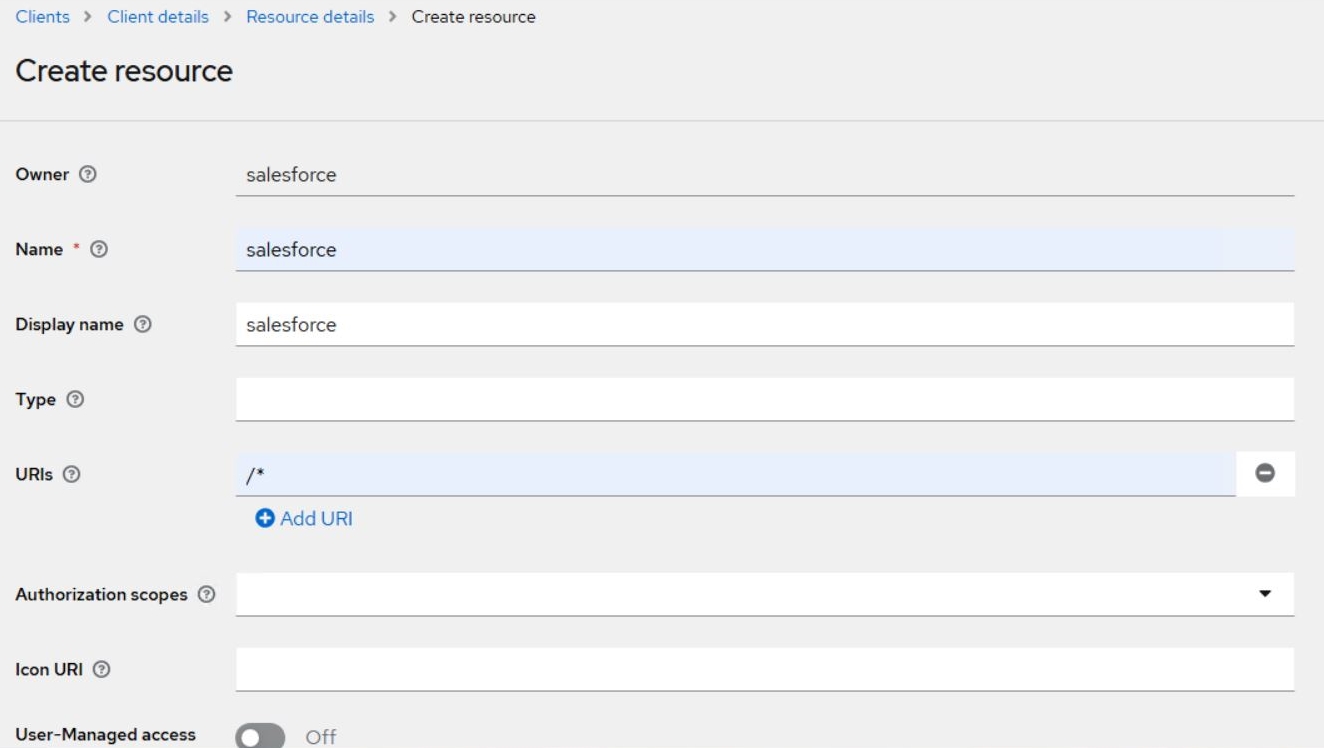Screen dimensions: 1324x748
Task: Click Add URI button
Action: tap(305, 518)
